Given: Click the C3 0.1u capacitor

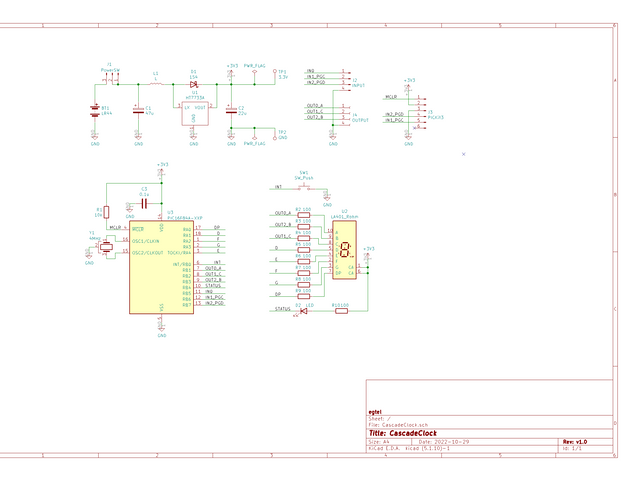Looking at the screenshot, I should pos(145,203).
